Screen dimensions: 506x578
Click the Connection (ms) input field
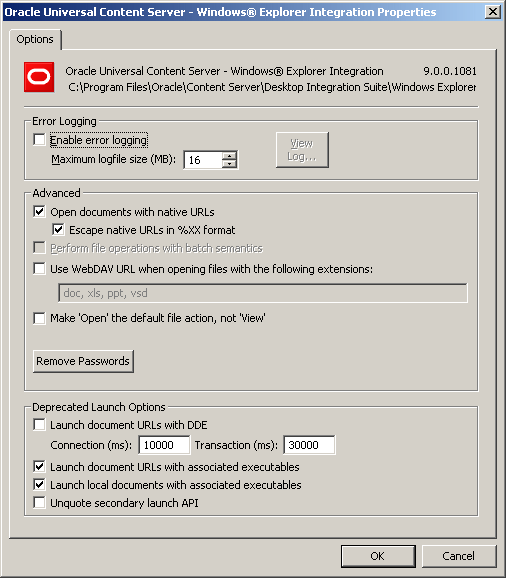[164, 445]
